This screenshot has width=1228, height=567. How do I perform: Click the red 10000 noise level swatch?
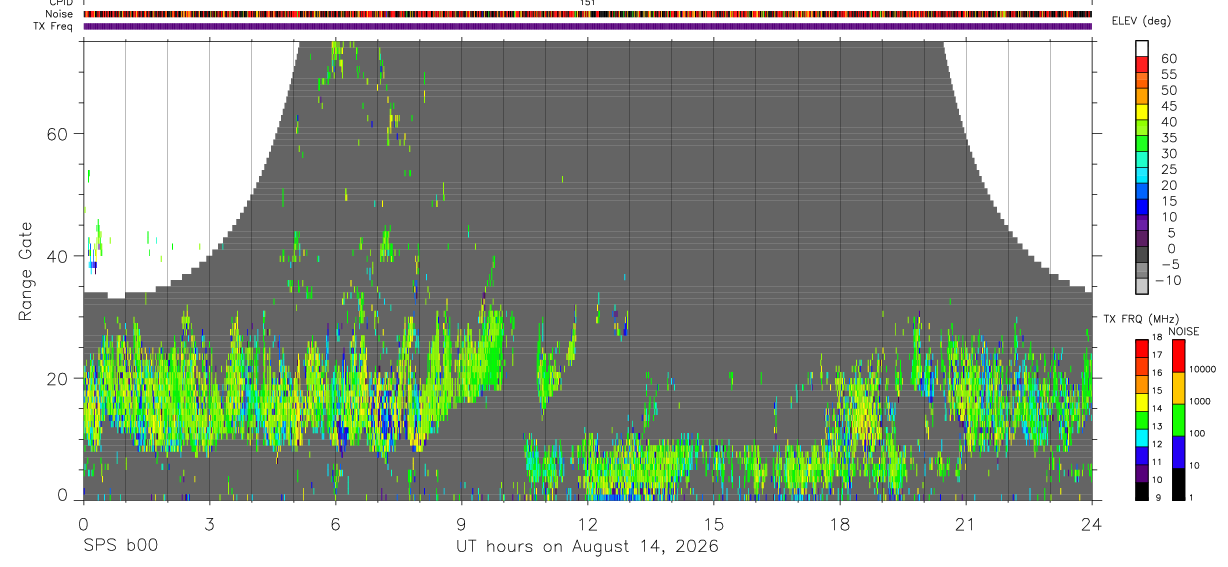[x=1179, y=356]
